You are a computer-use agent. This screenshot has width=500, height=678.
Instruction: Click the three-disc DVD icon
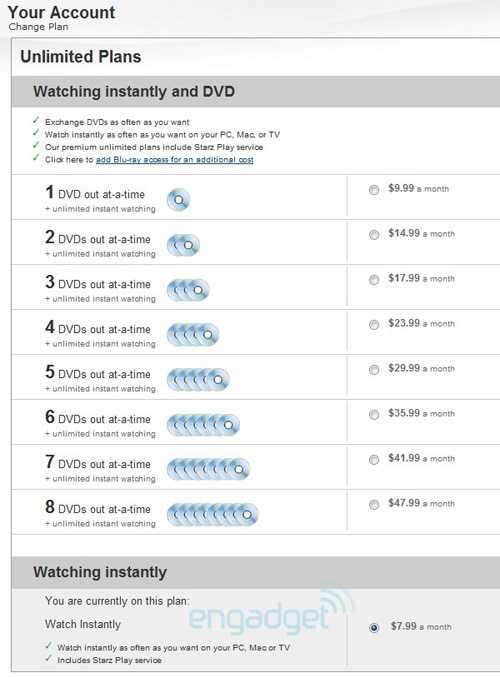(188, 290)
